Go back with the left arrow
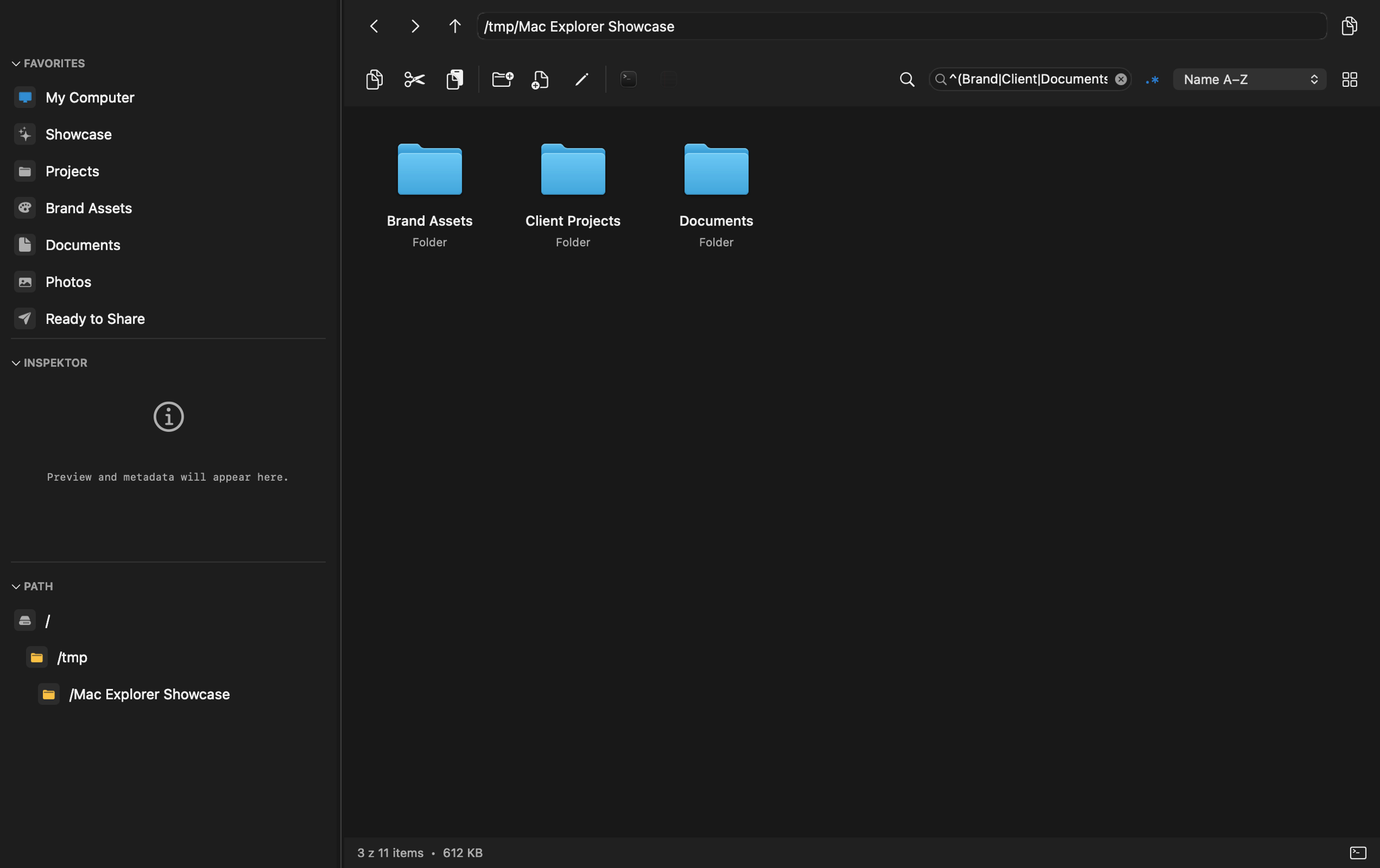 (x=374, y=26)
